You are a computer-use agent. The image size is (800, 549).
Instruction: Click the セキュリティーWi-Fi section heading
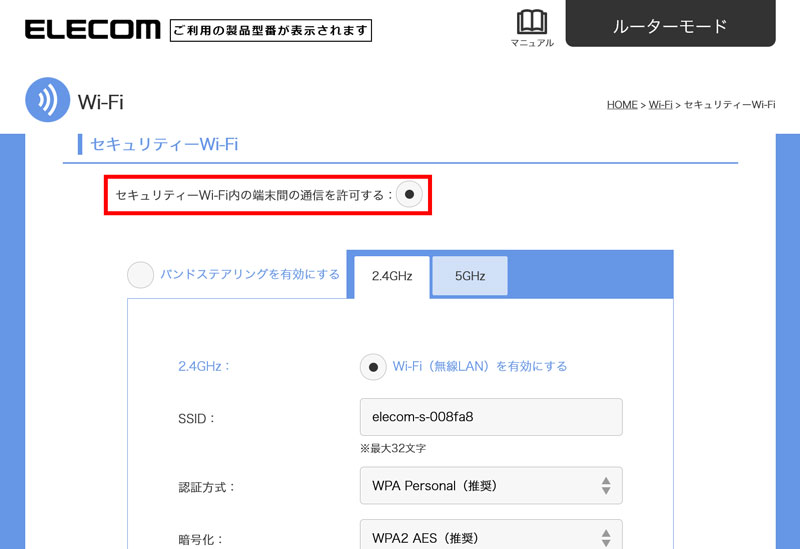click(x=164, y=144)
